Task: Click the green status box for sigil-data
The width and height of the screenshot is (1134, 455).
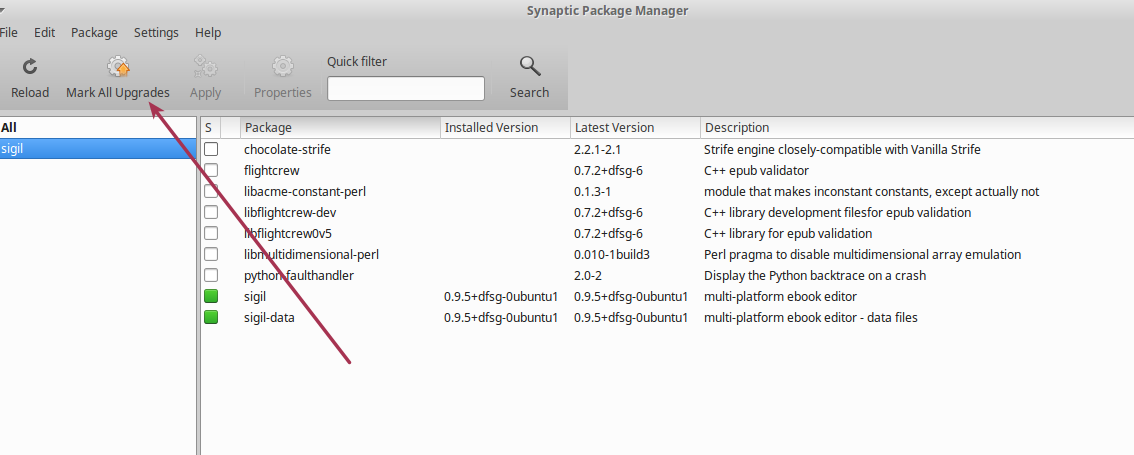Action: tap(211, 318)
